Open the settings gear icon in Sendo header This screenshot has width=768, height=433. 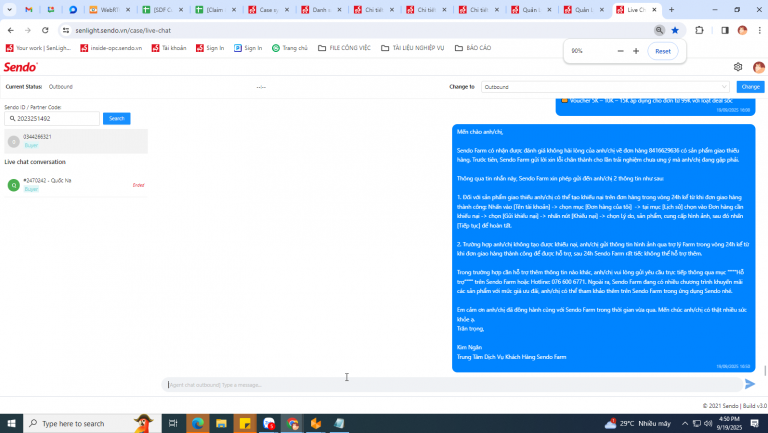pyautogui.click(x=738, y=67)
